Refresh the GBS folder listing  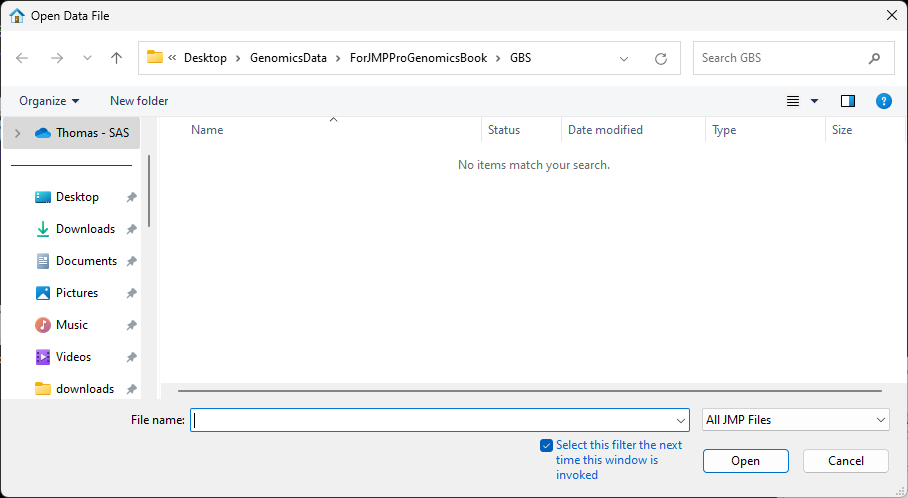pyautogui.click(x=660, y=58)
